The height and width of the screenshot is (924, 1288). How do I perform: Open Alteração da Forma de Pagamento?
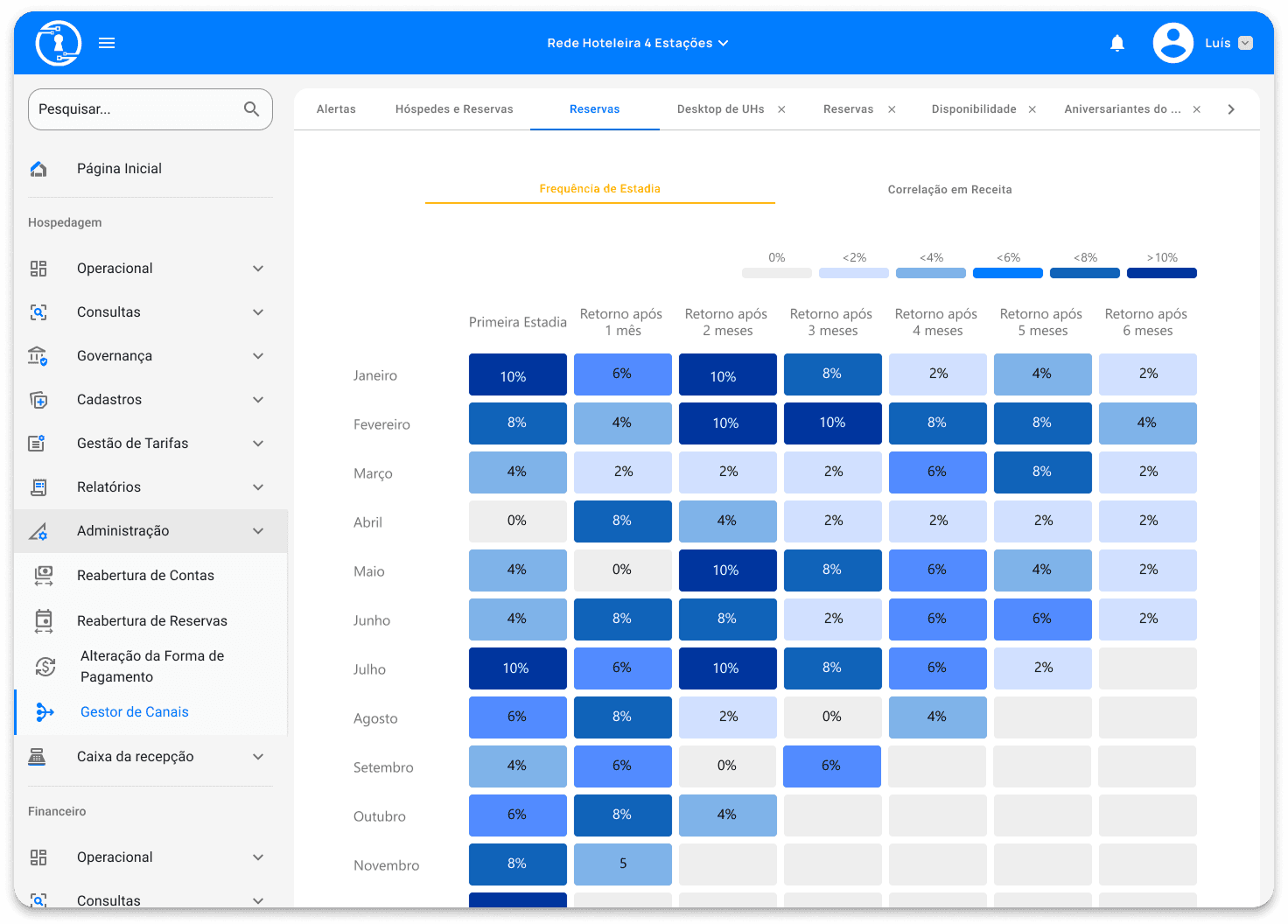click(x=152, y=667)
